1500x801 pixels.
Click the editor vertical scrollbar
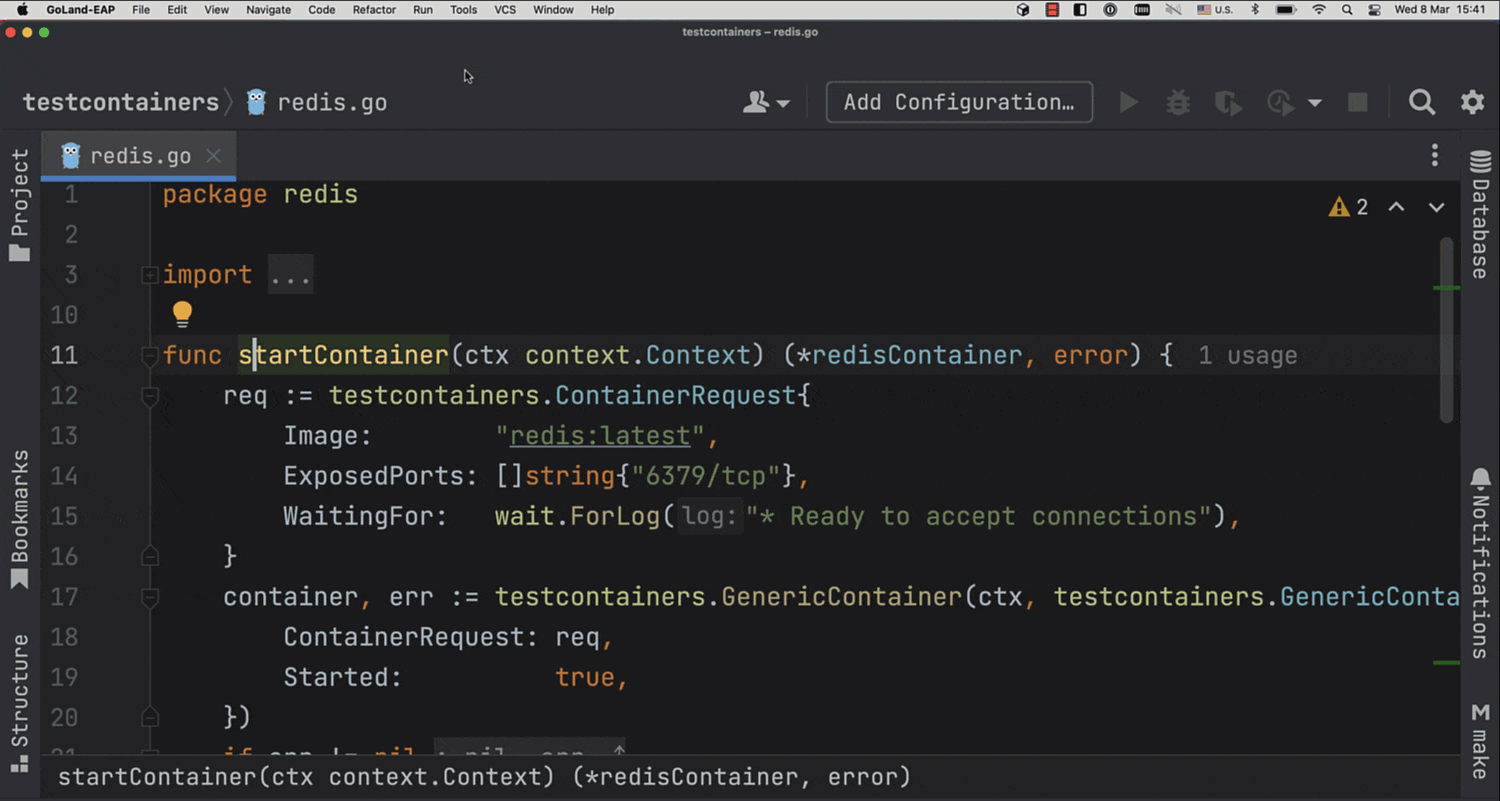pyautogui.click(x=1446, y=330)
